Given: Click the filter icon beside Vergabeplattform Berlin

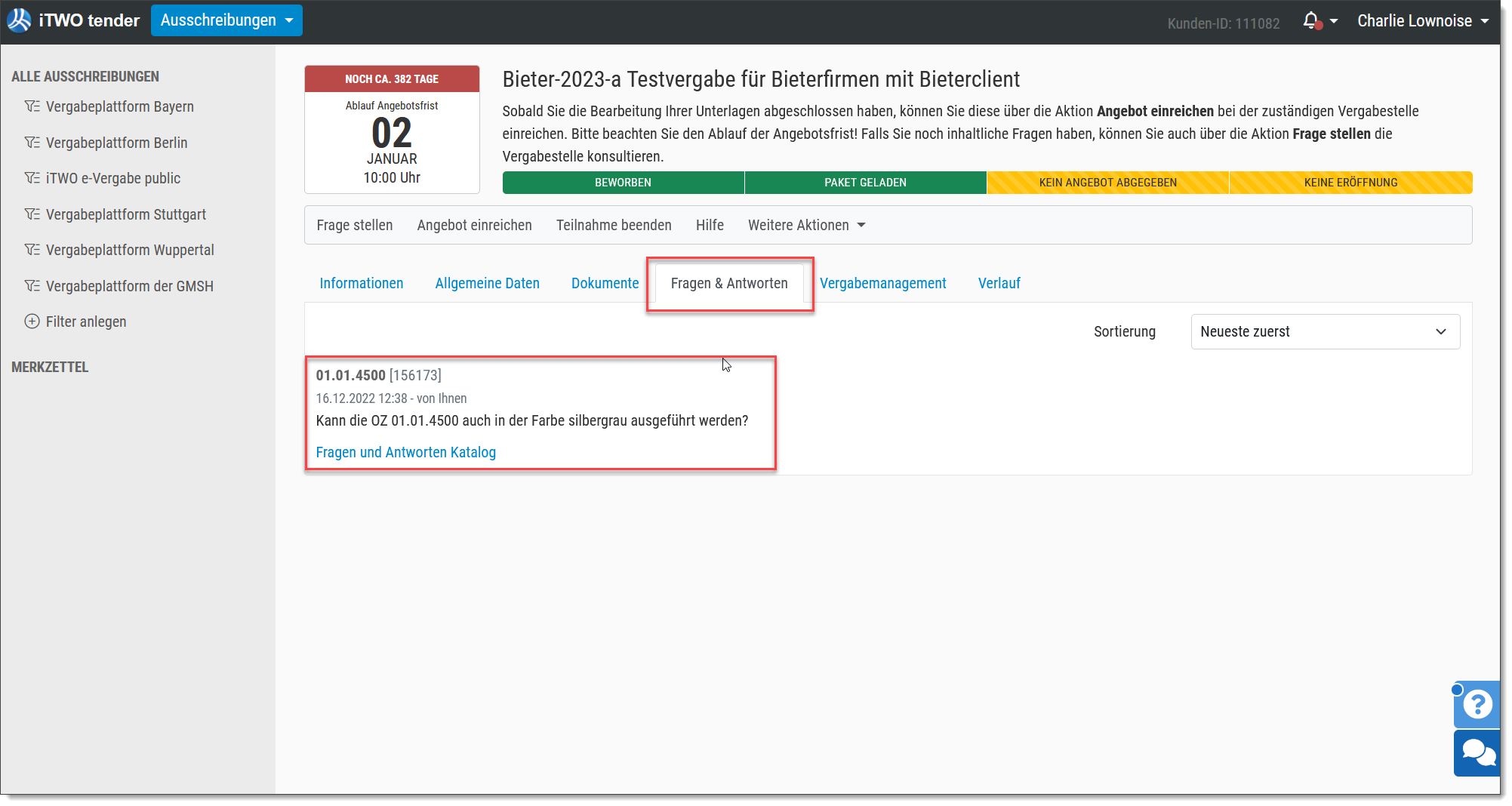Looking at the screenshot, I should 32,143.
